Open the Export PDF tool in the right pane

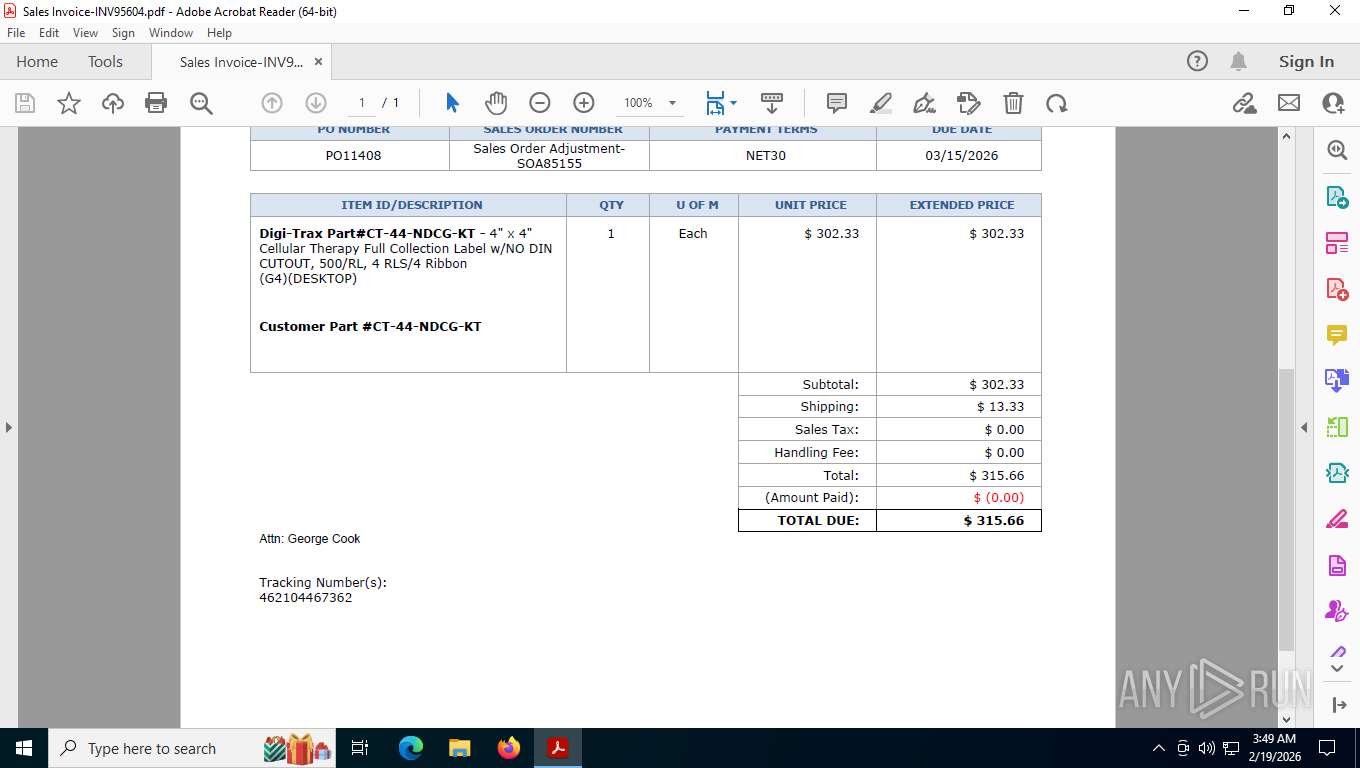[1337, 196]
